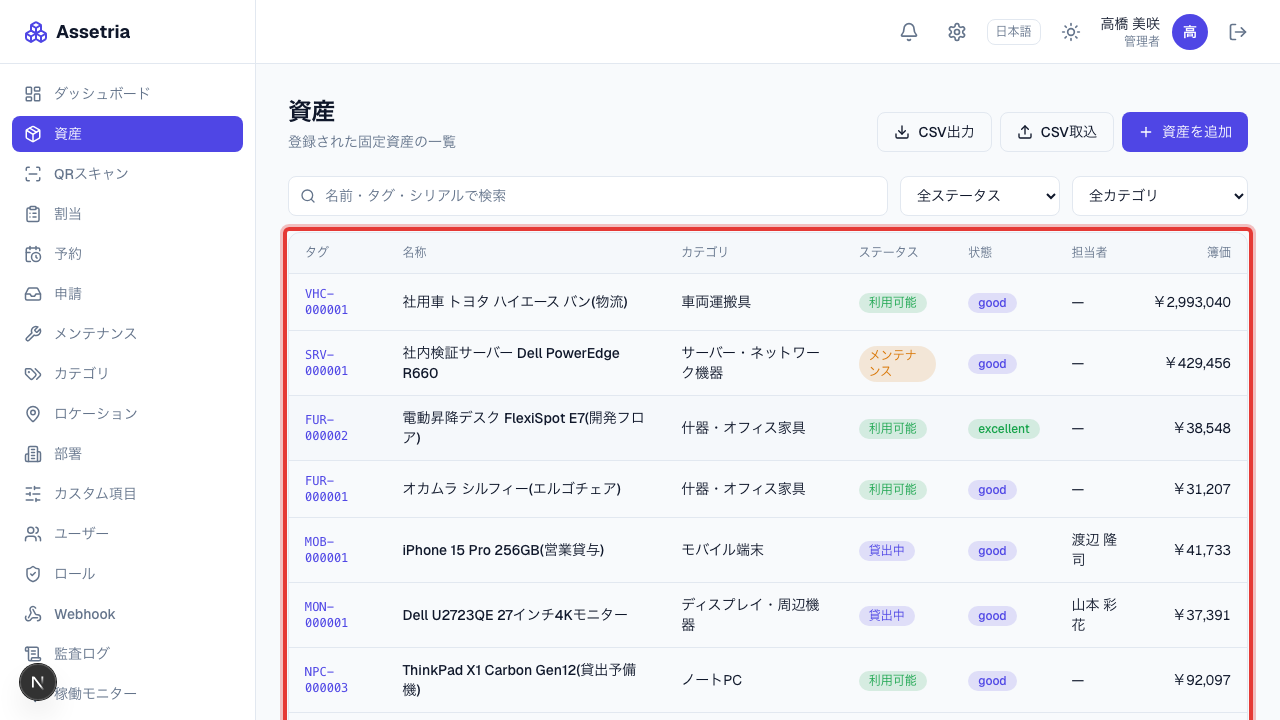Open 予約 sidebar item
The width and height of the screenshot is (1280, 720).
(x=127, y=254)
